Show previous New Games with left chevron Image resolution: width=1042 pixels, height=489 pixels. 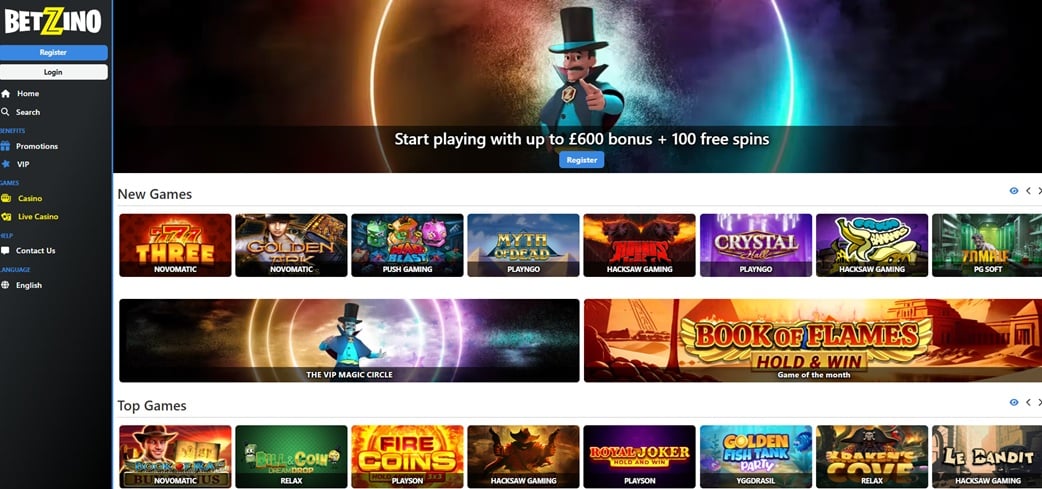[1028, 191]
